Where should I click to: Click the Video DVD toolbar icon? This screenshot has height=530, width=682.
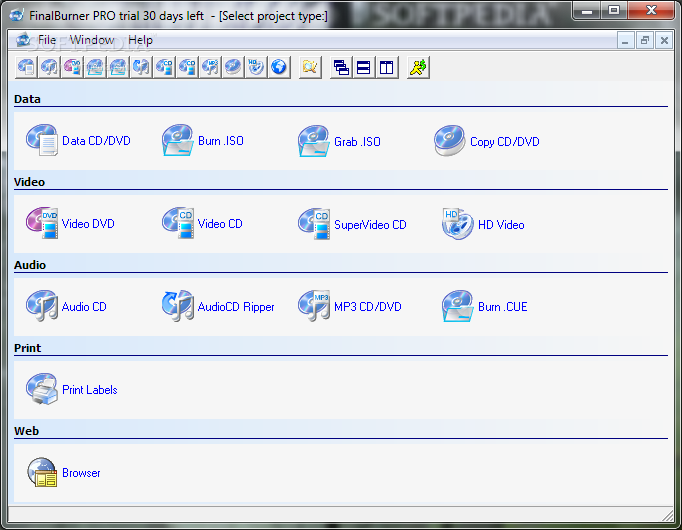point(72,67)
